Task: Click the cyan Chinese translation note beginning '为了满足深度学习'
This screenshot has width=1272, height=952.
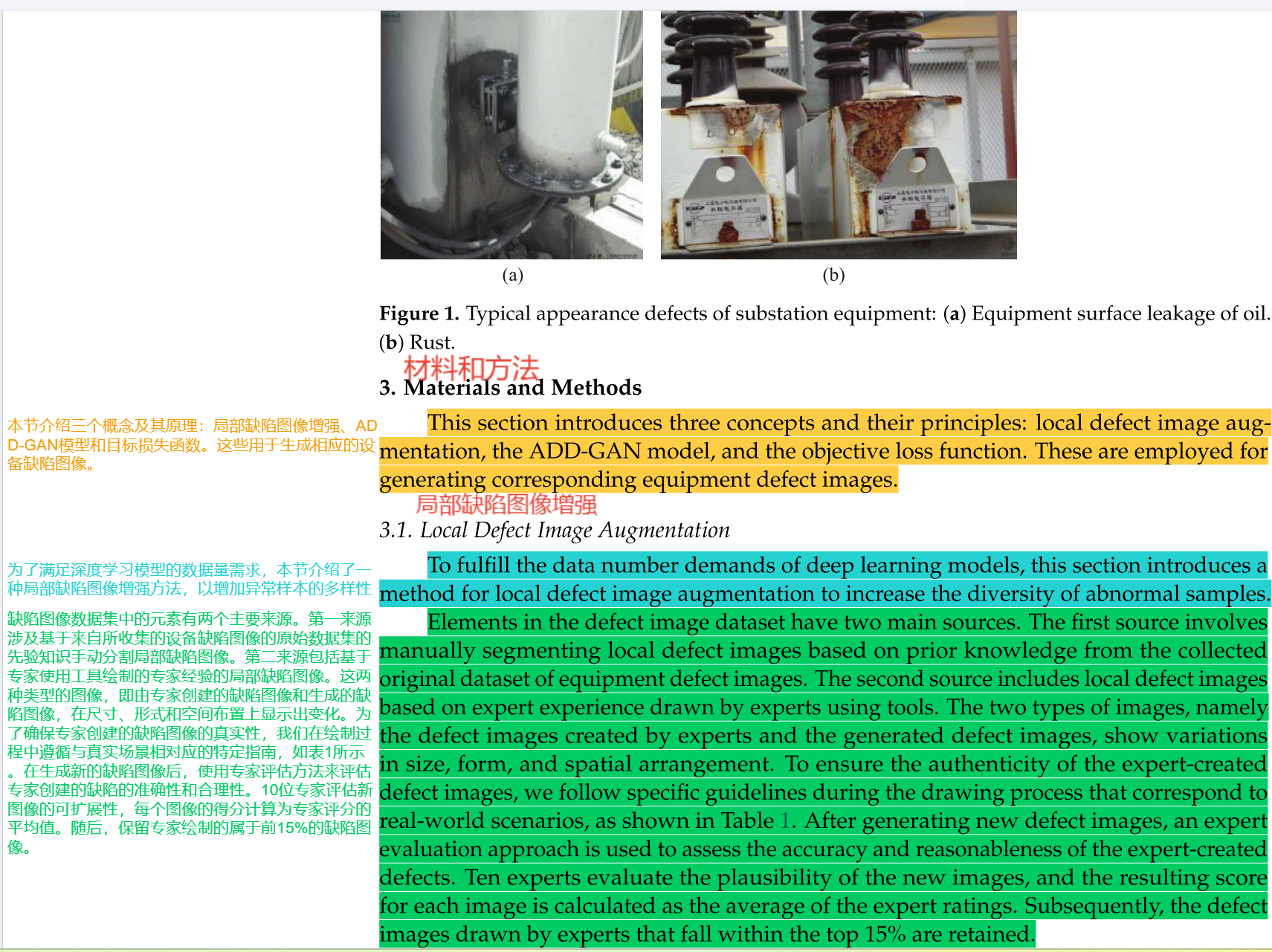Action: (x=189, y=579)
